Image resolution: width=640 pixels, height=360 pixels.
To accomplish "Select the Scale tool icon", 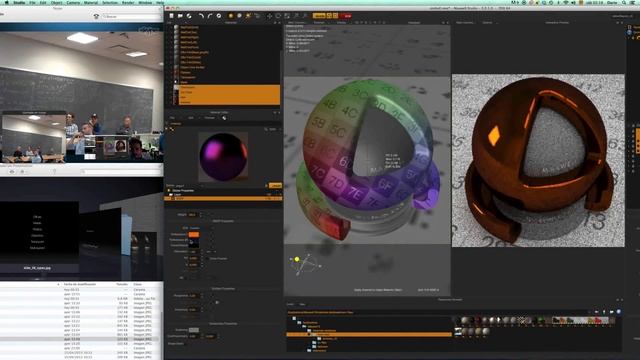I will click(x=287, y=16).
